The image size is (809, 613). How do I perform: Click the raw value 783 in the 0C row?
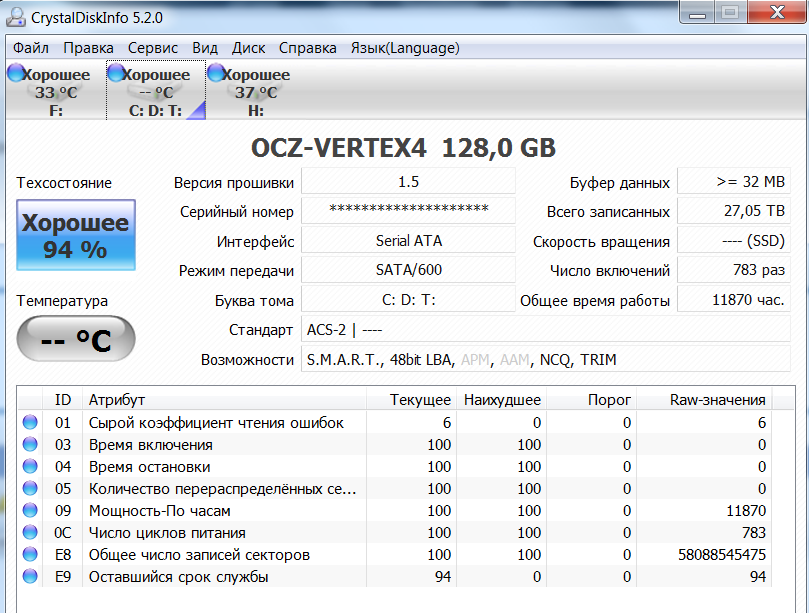coord(754,533)
